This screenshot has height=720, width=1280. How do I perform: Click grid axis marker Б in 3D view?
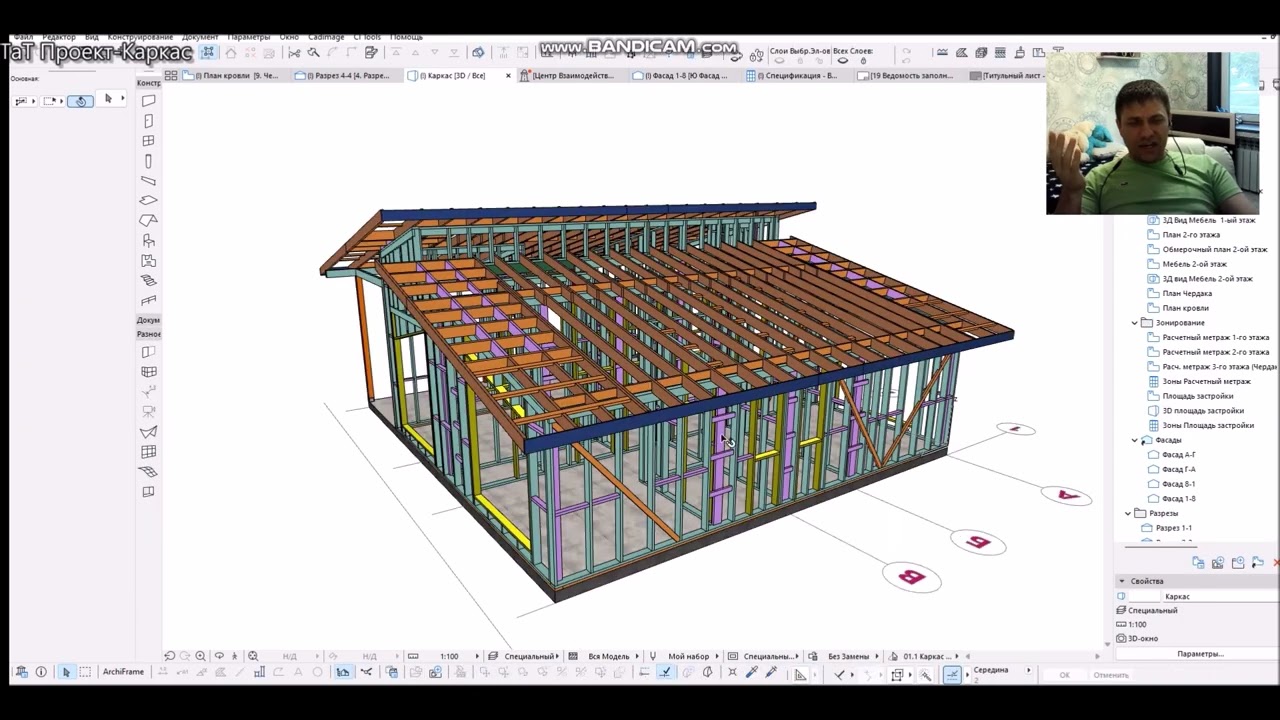pos(978,542)
